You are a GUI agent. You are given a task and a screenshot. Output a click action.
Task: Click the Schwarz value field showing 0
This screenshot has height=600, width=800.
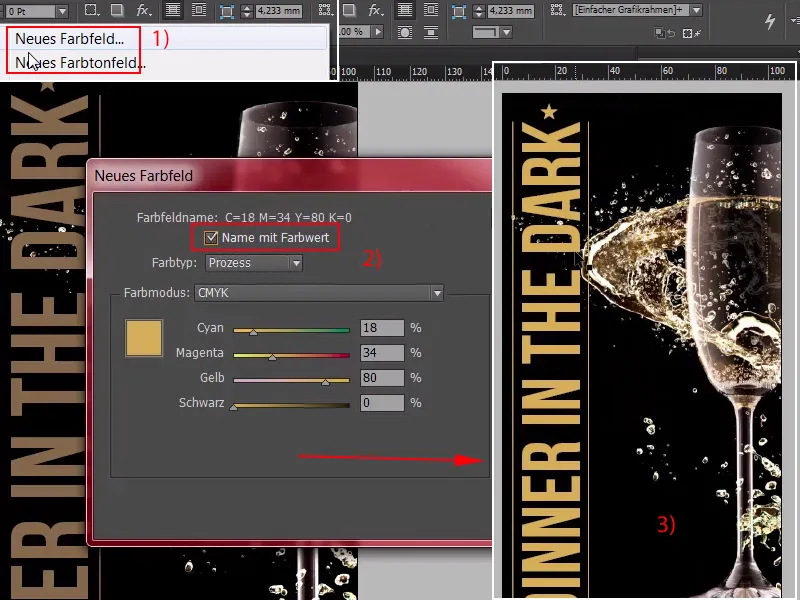[382, 403]
